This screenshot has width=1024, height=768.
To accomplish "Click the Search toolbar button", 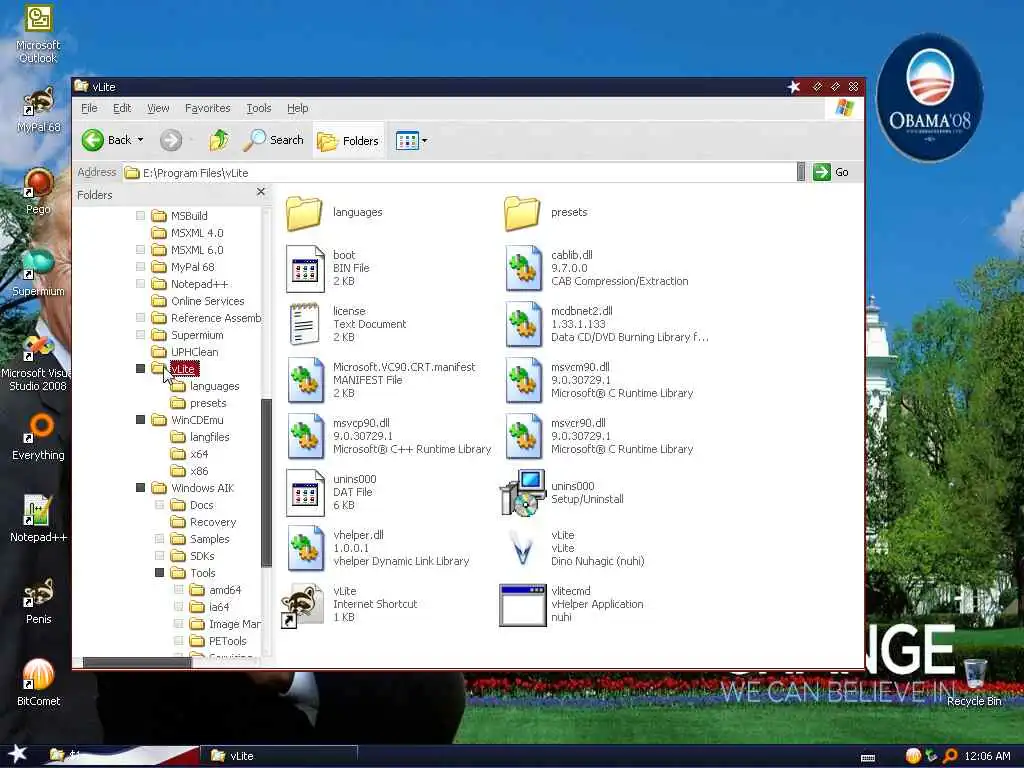I will [274, 140].
